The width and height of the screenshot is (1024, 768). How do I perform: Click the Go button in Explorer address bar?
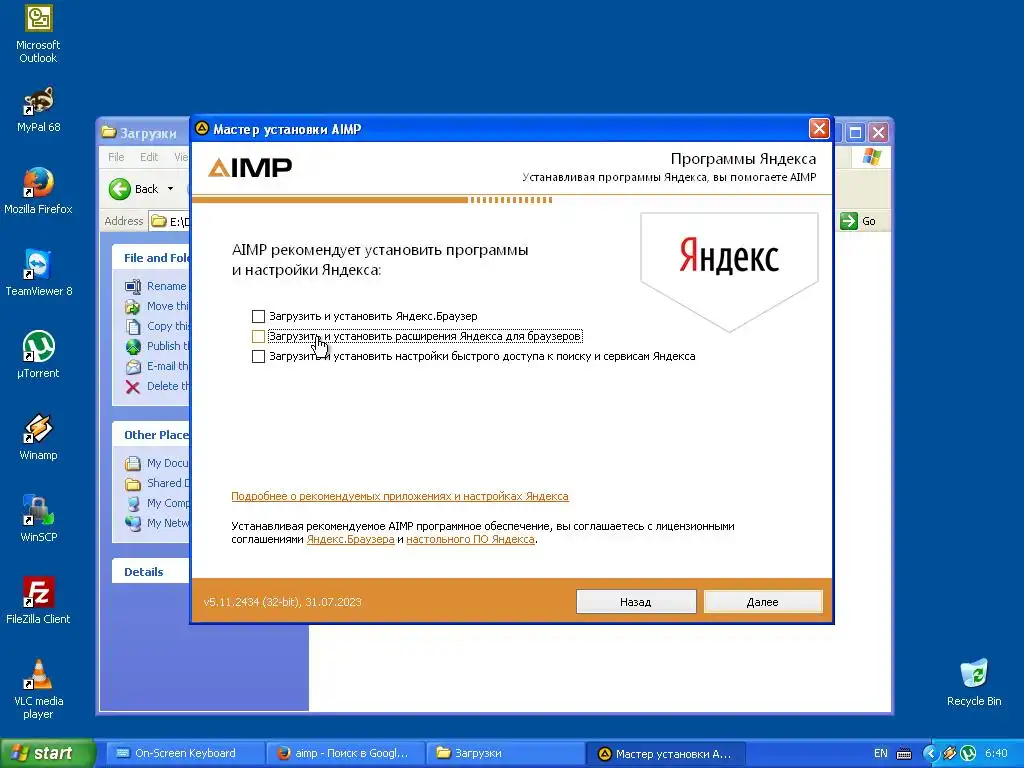tap(858, 221)
